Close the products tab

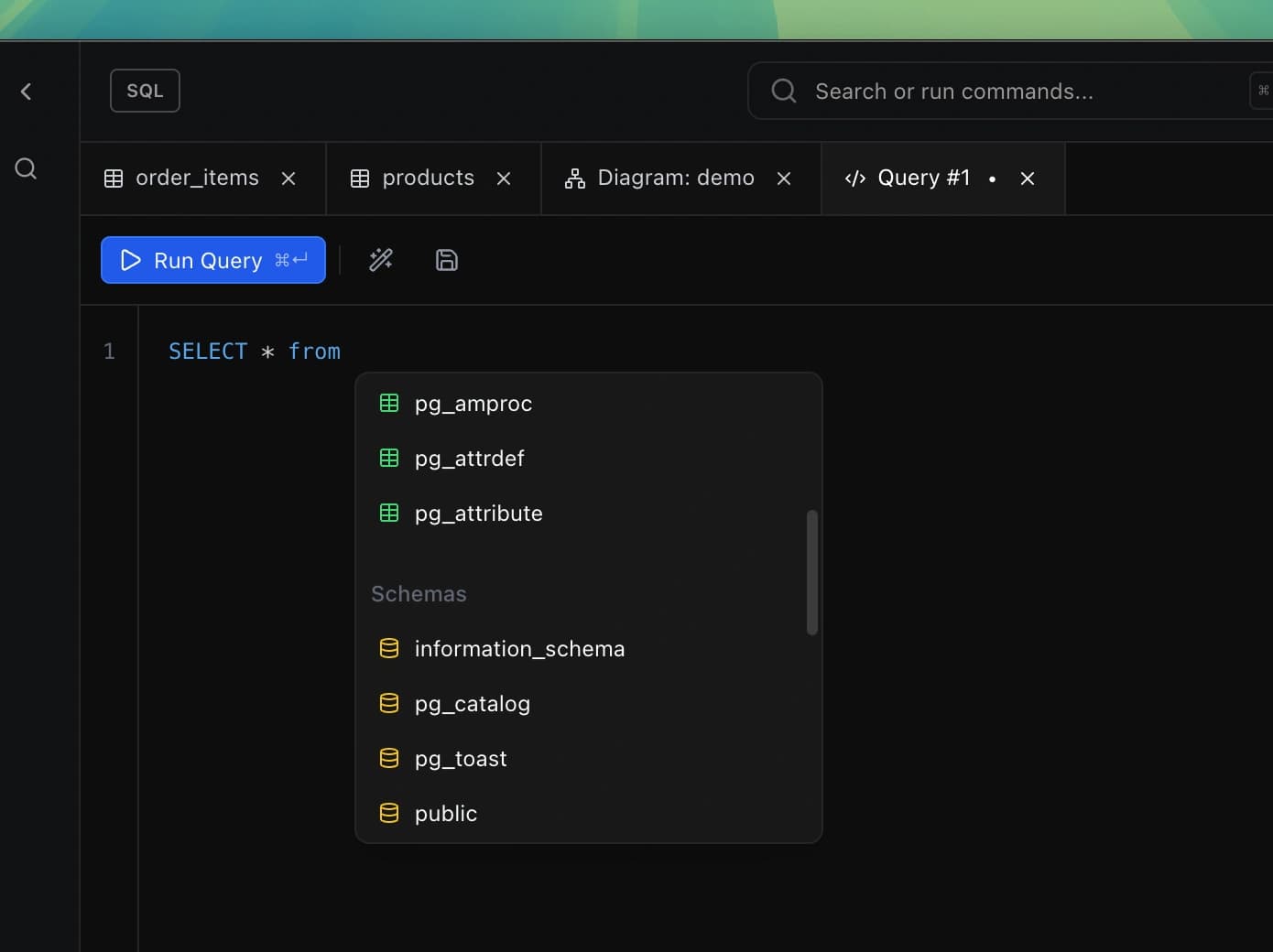pyautogui.click(x=503, y=178)
